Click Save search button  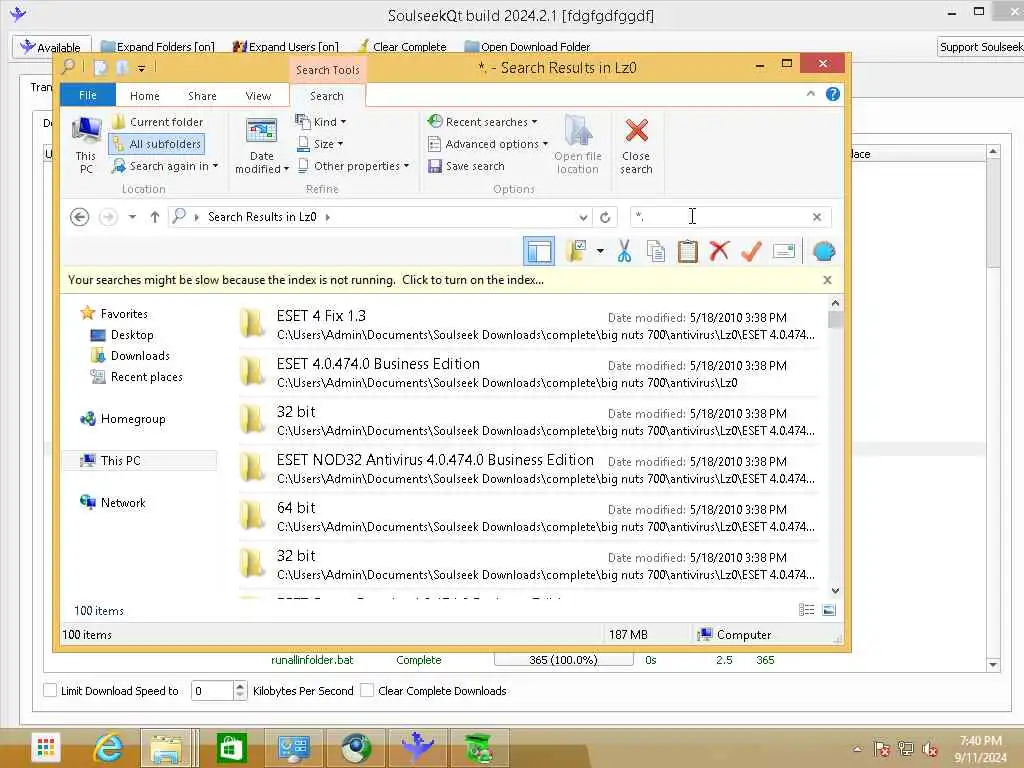coord(466,167)
